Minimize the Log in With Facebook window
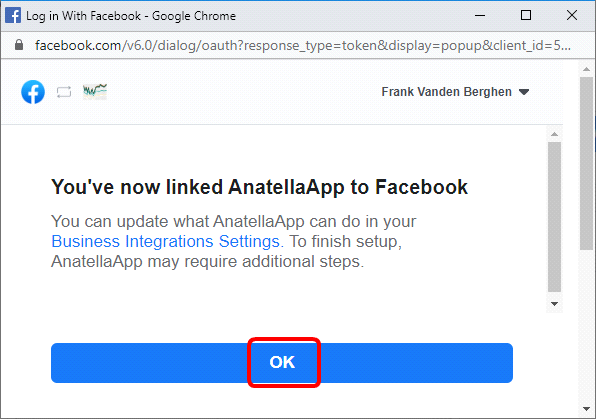Image resolution: width=596 pixels, height=419 pixels. click(x=480, y=16)
